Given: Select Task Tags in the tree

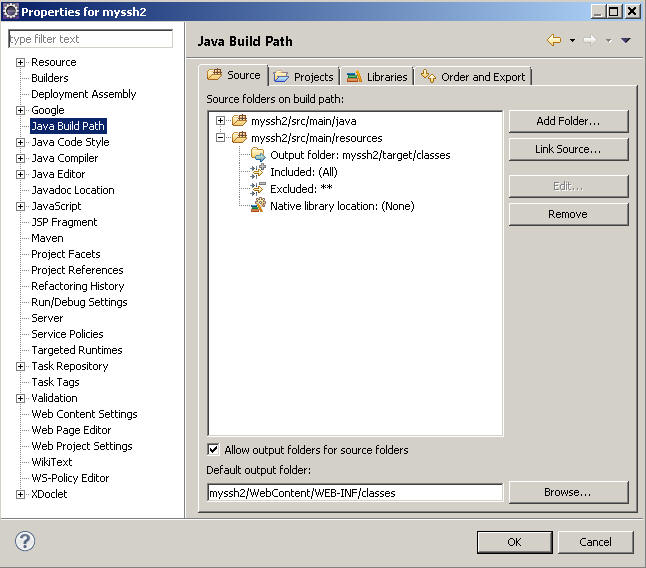Looking at the screenshot, I should tap(56, 382).
